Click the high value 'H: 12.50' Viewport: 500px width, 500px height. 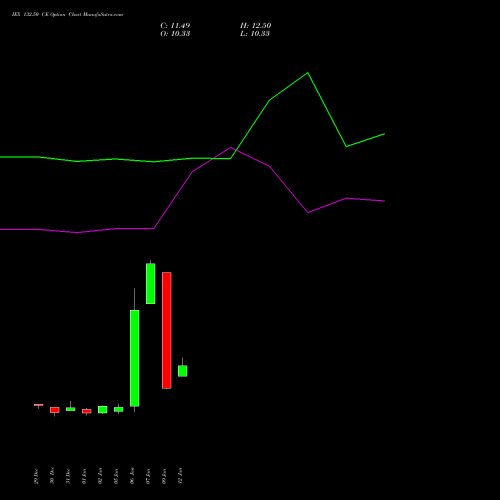click(255, 26)
